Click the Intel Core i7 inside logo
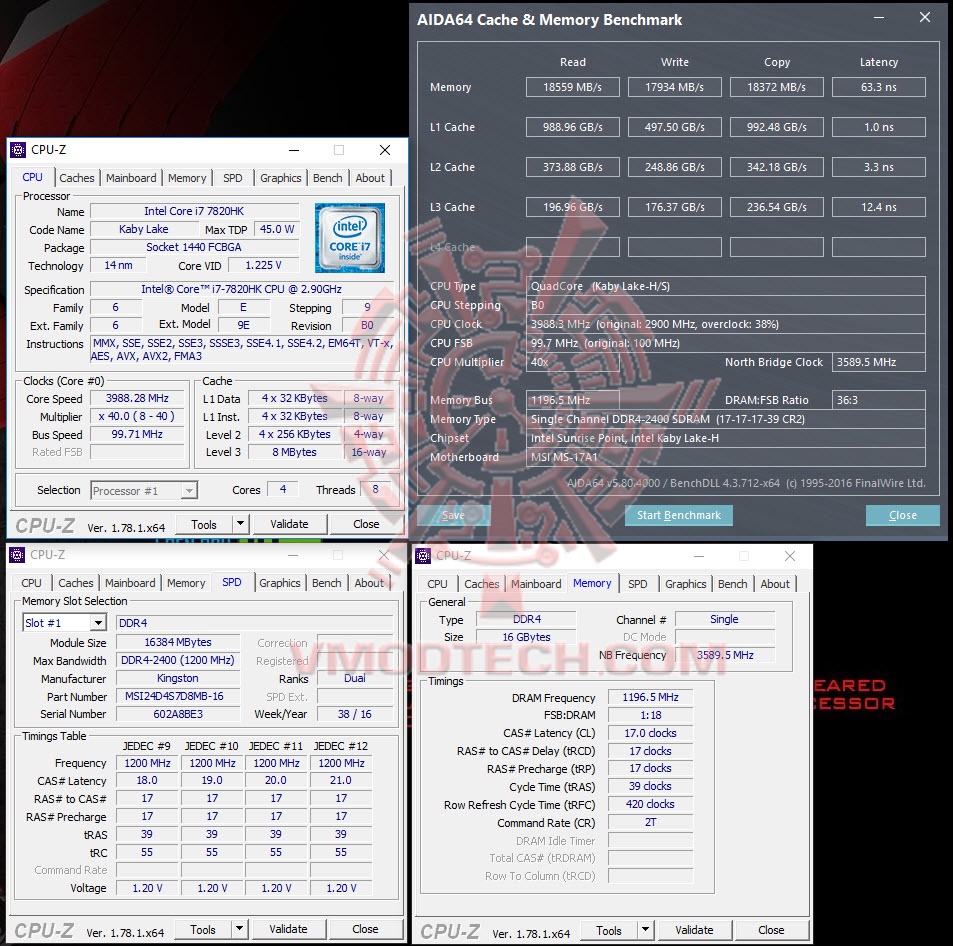The height and width of the screenshot is (946, 953). pos(349,238)
